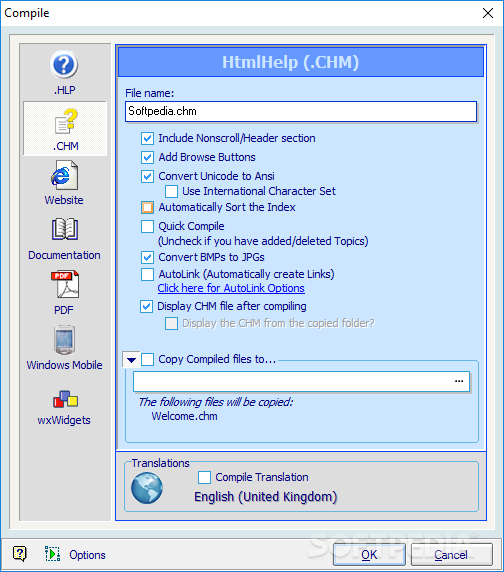Viewport: 504px width, 572px height.
Task: Uncheck Display CHM file after compiling
Action: (x=147, y=306)
